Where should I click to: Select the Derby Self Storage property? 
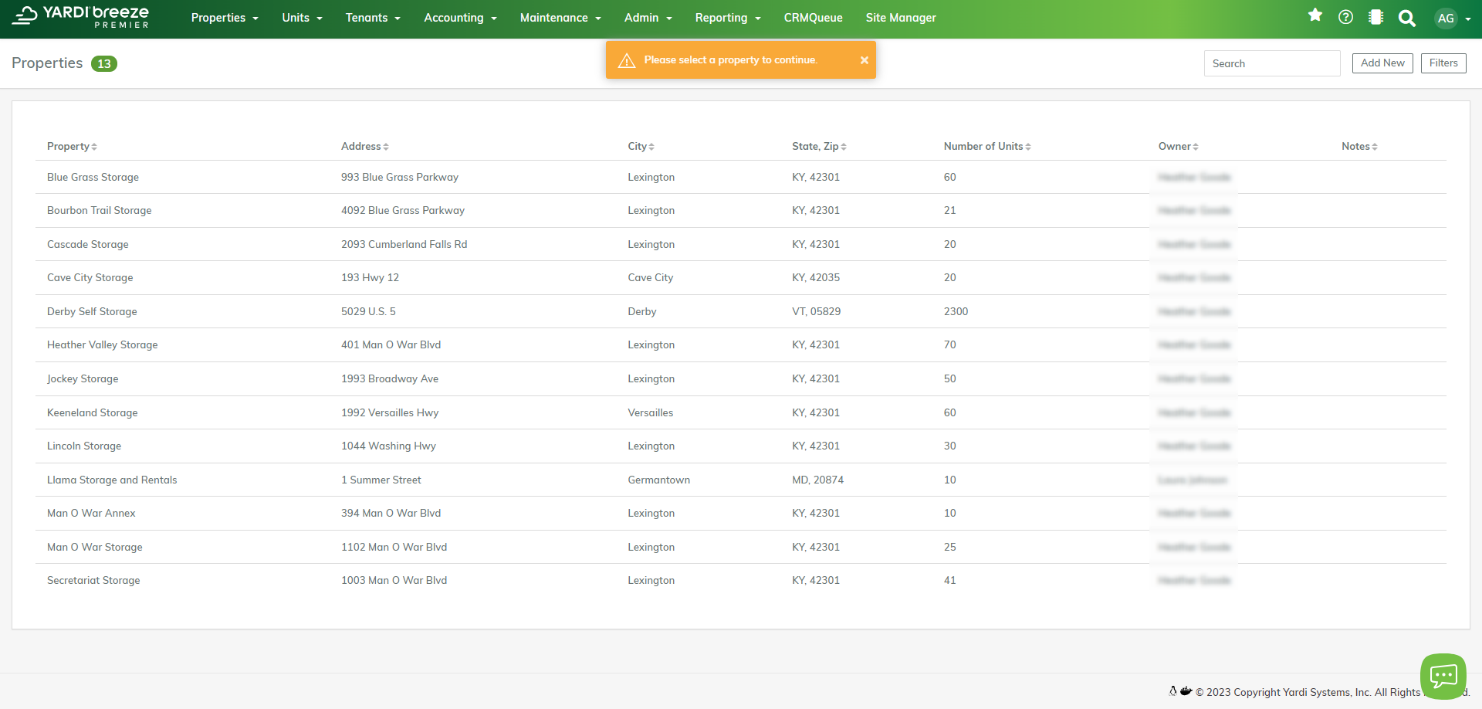pos(92,312)
